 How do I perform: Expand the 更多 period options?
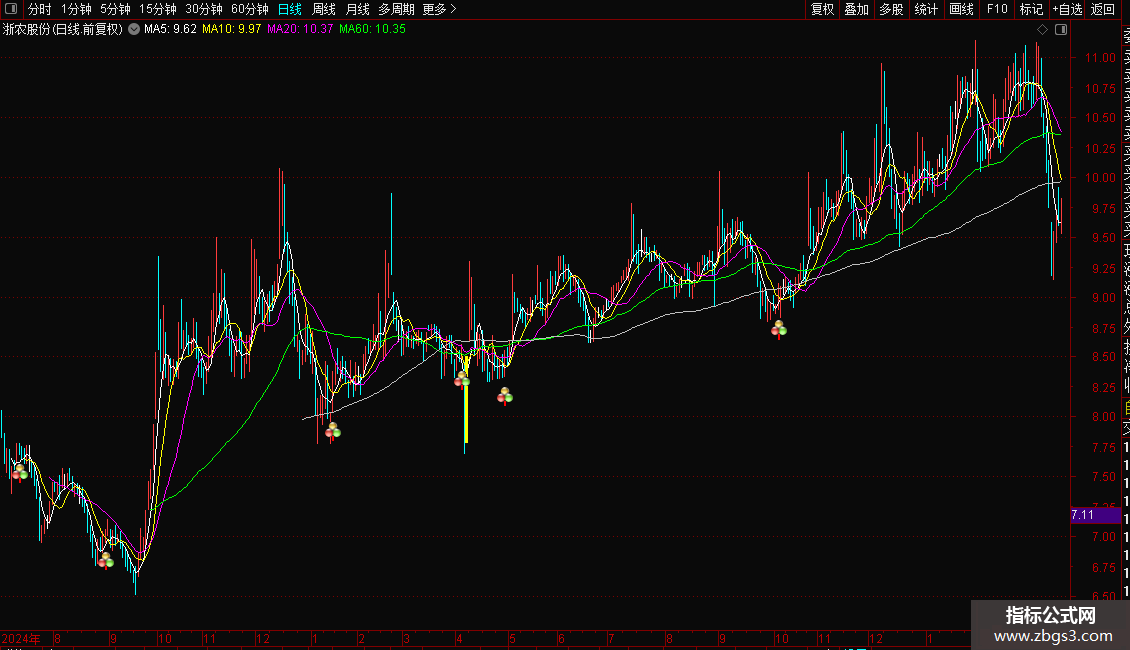click(439, 9)
